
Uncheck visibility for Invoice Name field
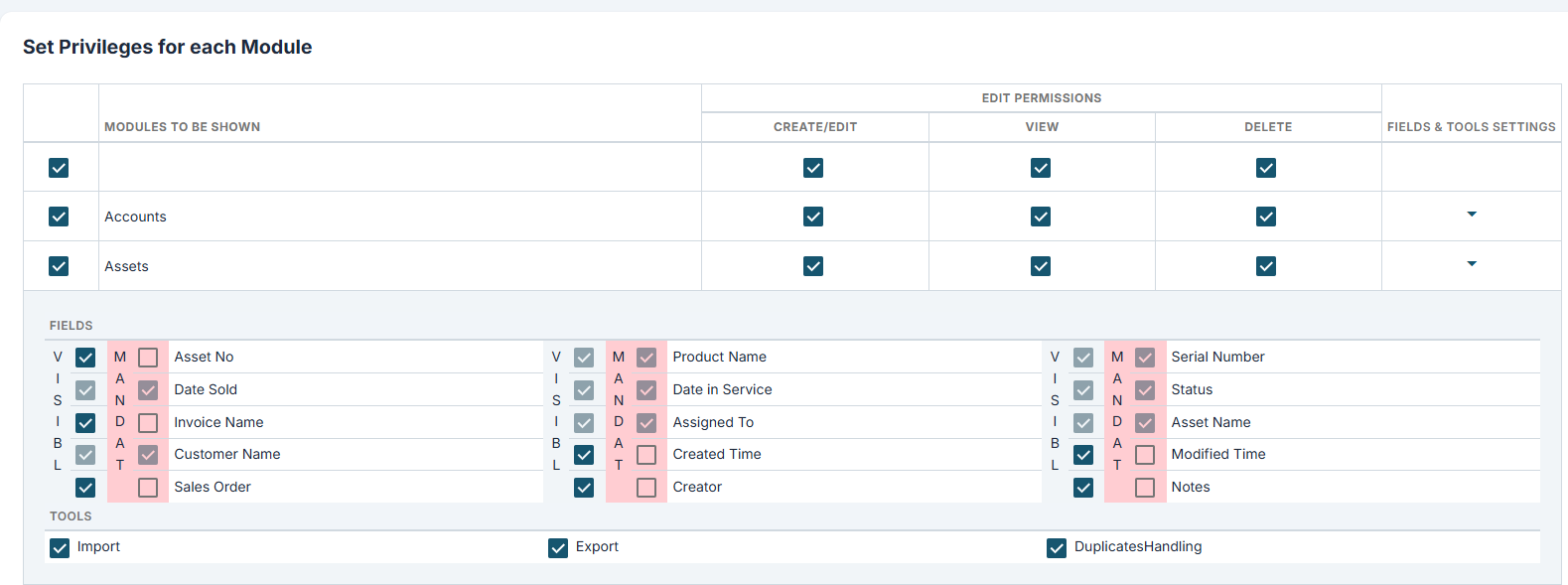pos(85,423)
